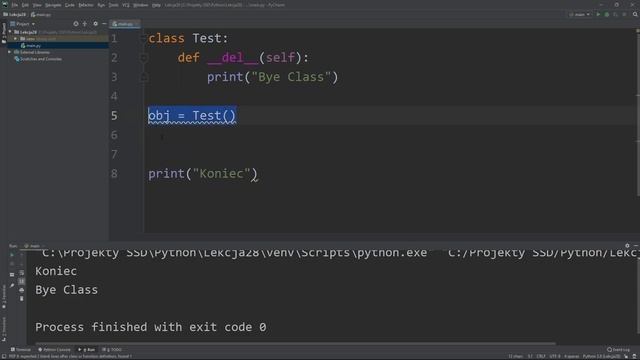
Task: Open the Window menu
Action: [140, 5]
